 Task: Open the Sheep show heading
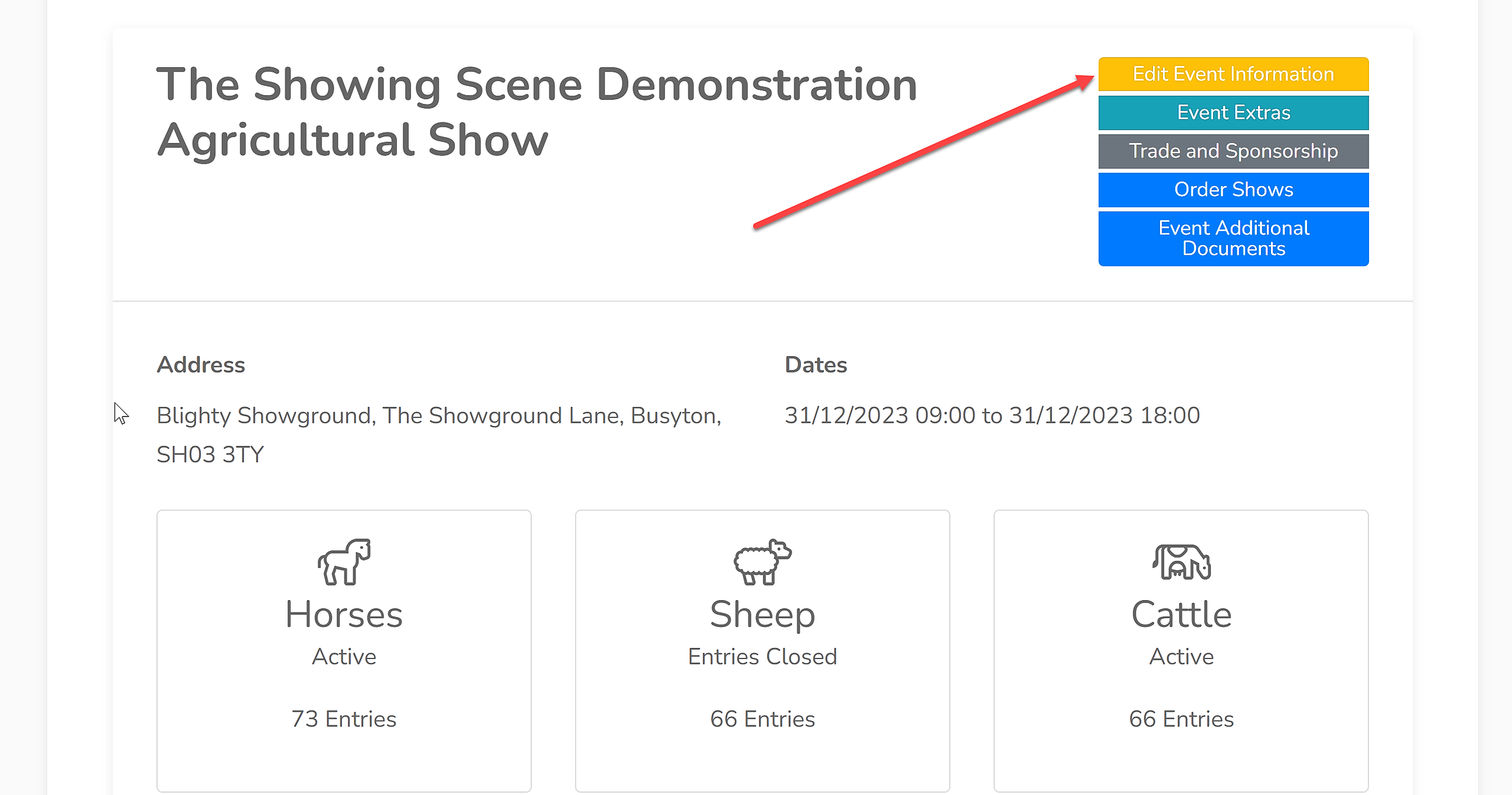[x=762, y=616]
